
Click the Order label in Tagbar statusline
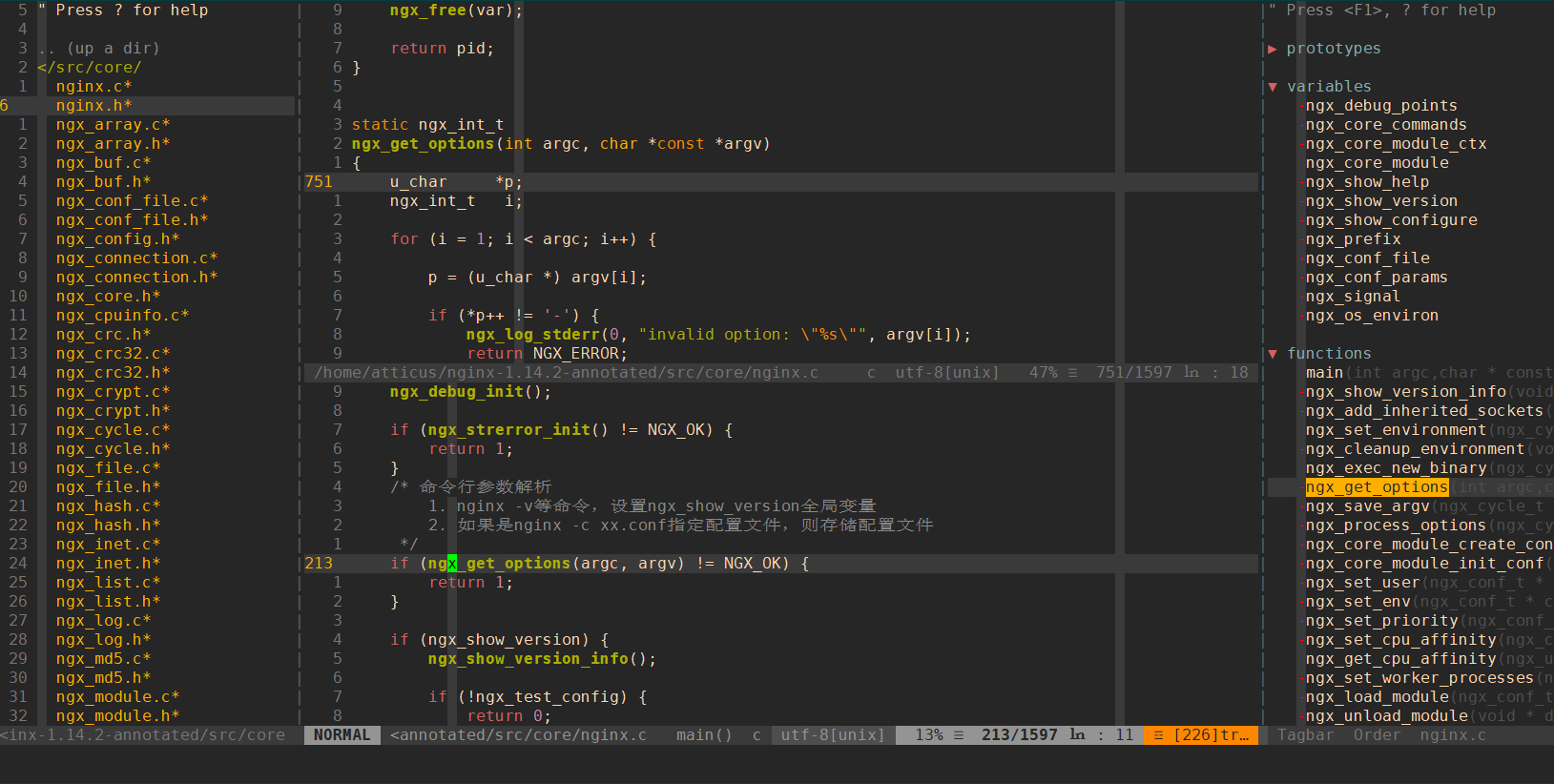1377,735
